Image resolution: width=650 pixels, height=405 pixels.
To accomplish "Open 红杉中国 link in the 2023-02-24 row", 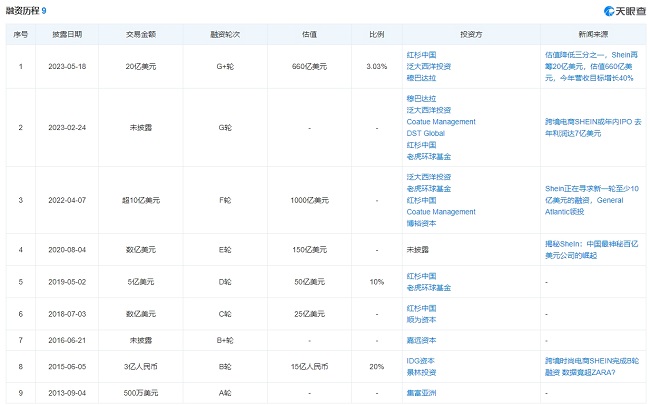I will (x=421, y=145).
